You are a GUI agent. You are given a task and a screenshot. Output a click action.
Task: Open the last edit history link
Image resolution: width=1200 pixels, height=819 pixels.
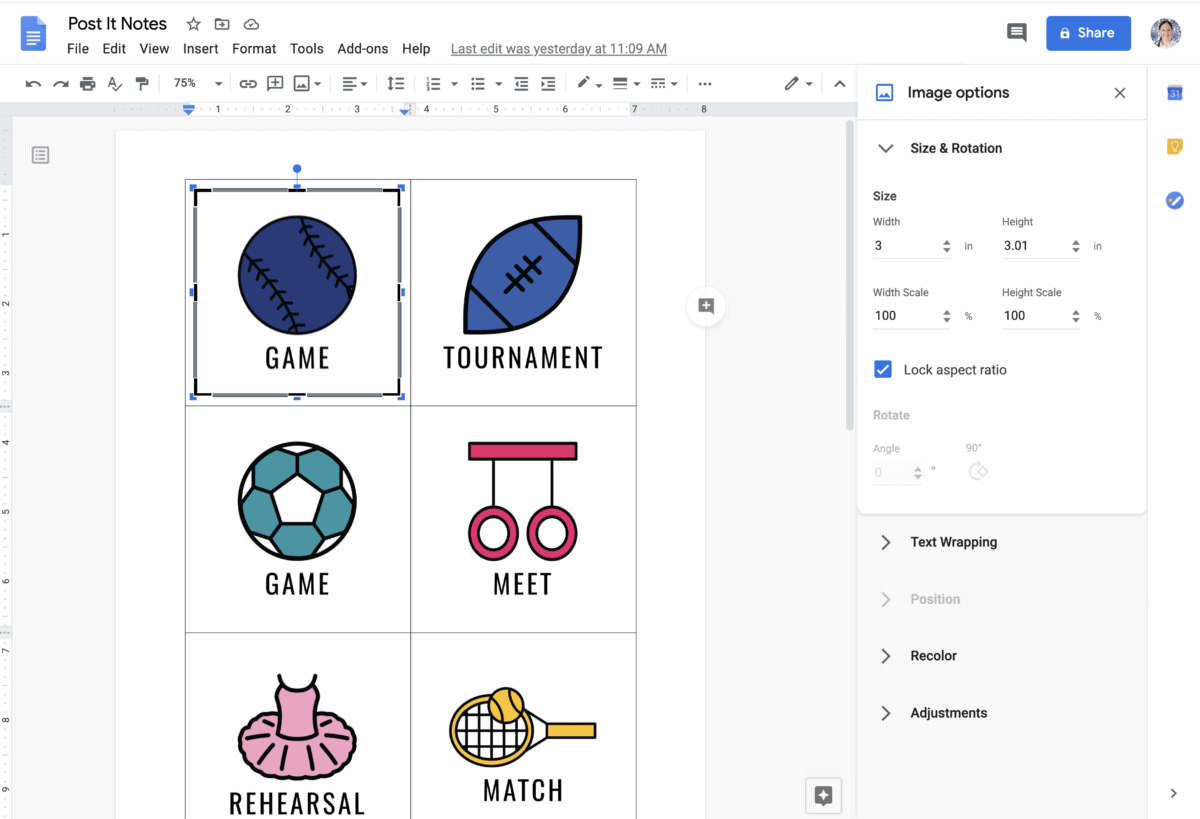(558, 49)
